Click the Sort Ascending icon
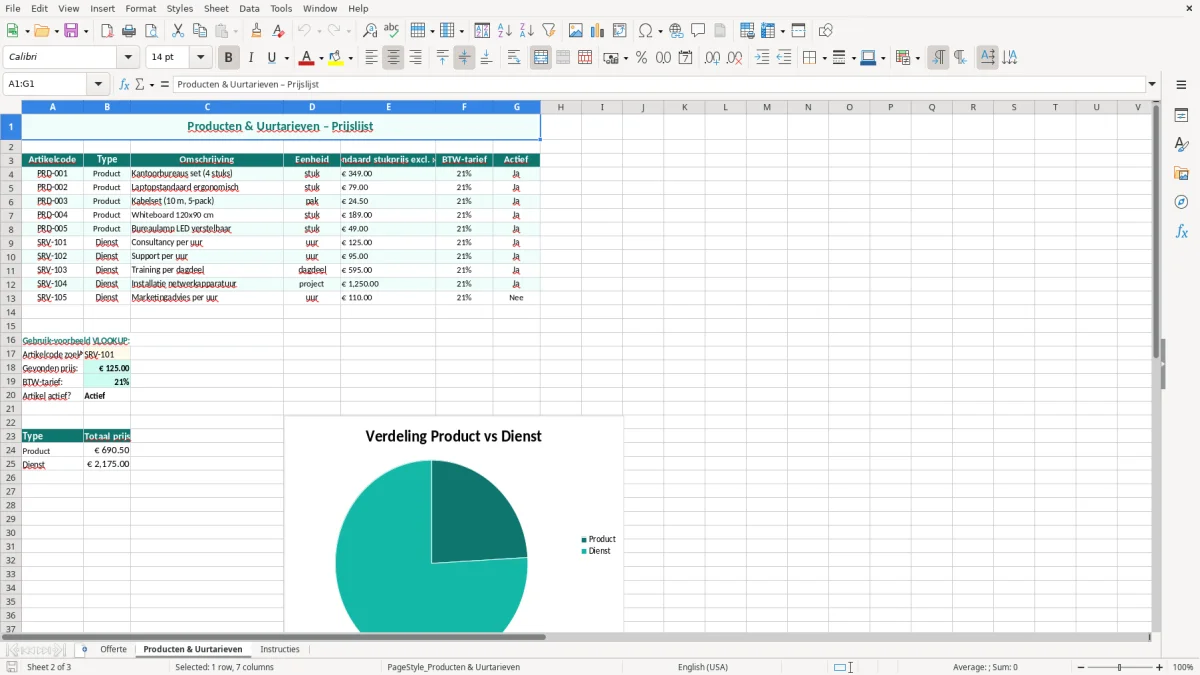Screen dimensions: 1200x675 pyautogui.click(x=505, y=31)
